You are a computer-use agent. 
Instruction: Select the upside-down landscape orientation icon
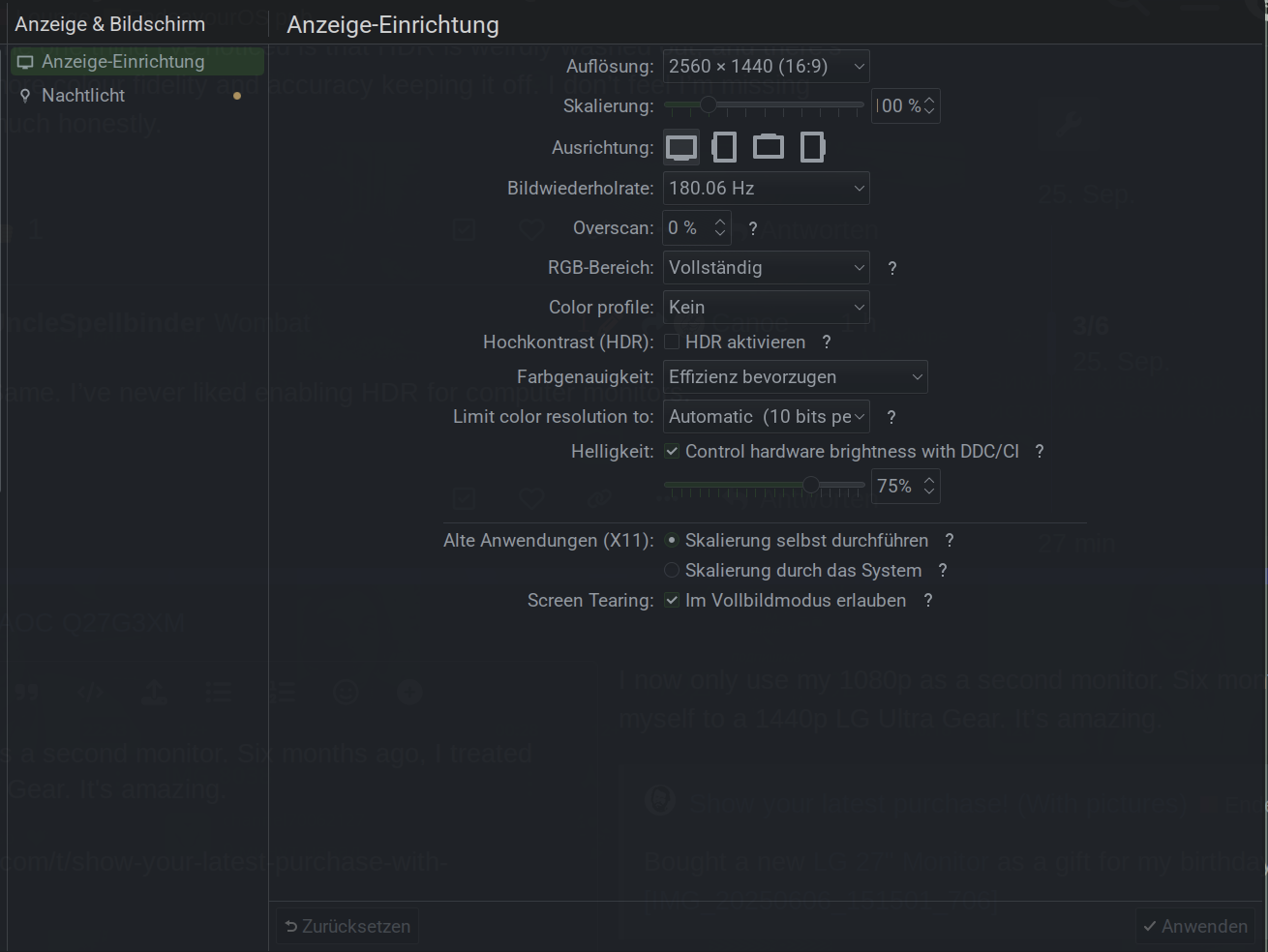(769, 147)
